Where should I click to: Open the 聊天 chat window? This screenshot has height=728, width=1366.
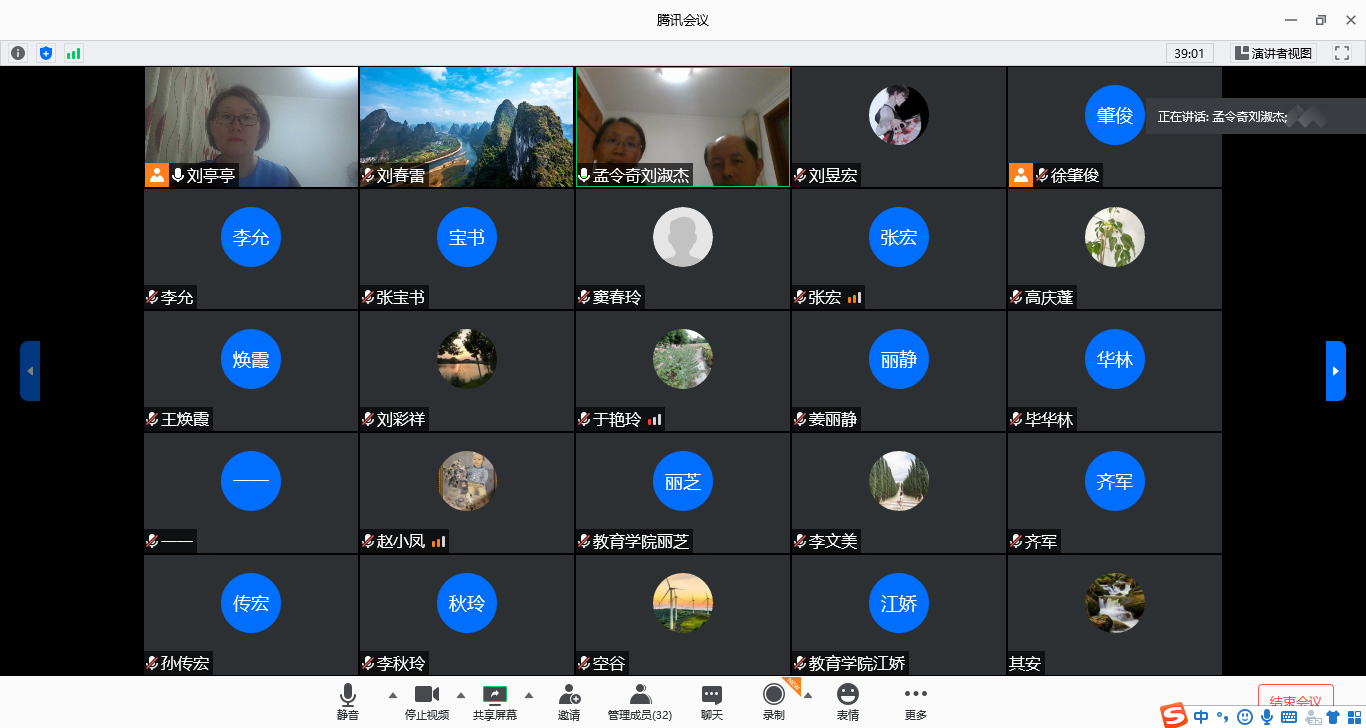coord(712,702)
